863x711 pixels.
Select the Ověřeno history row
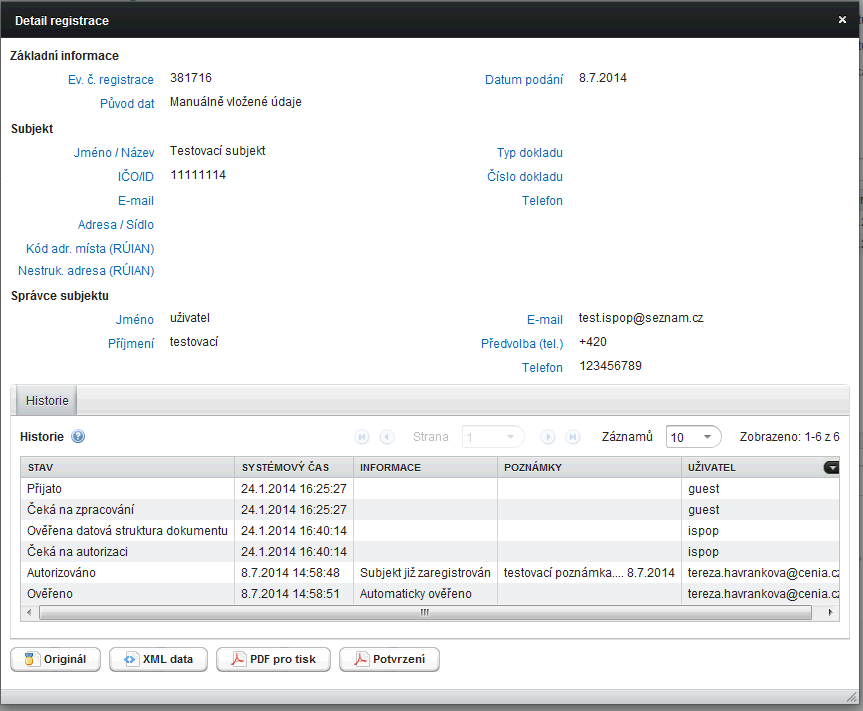click(430, 593)
